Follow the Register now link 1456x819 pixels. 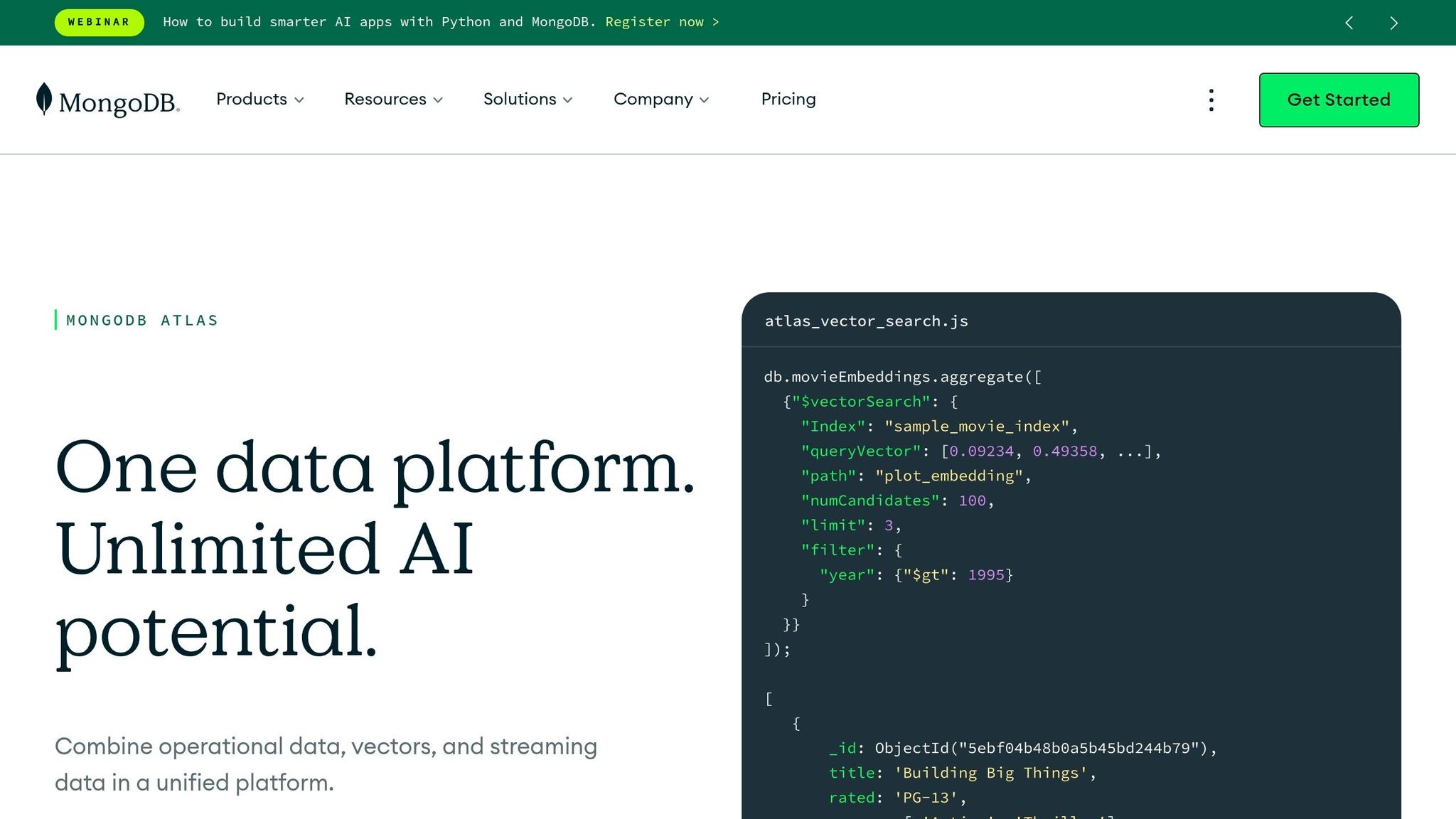tap(662, 22)
